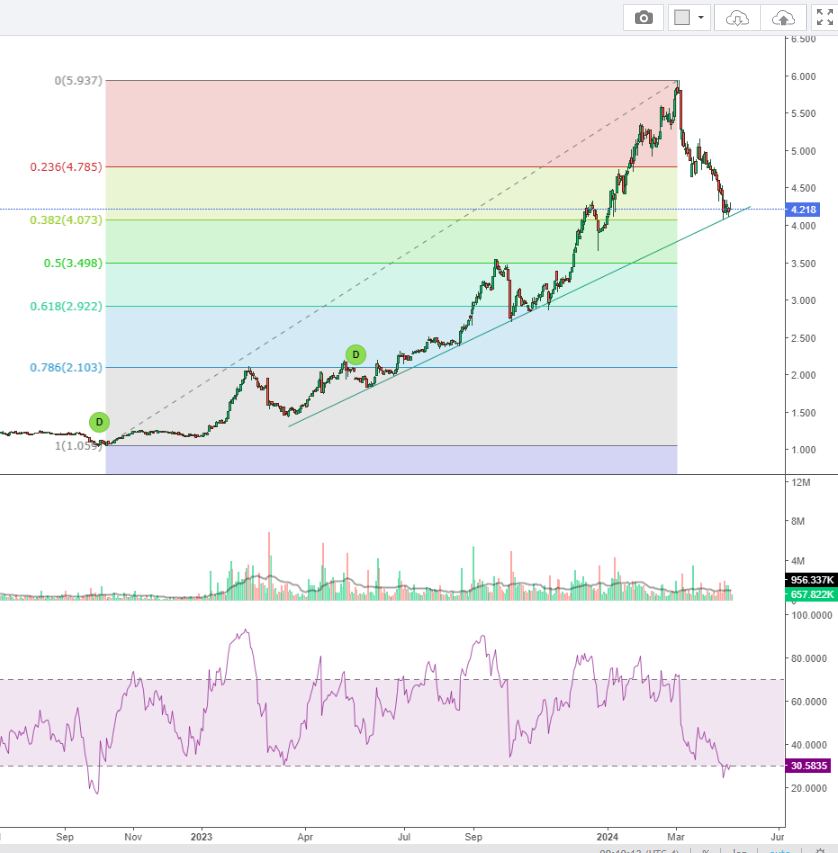Open the layout dropdown arrow
The height and width of the screenshot is (853, 838).
tap(701, 18)
